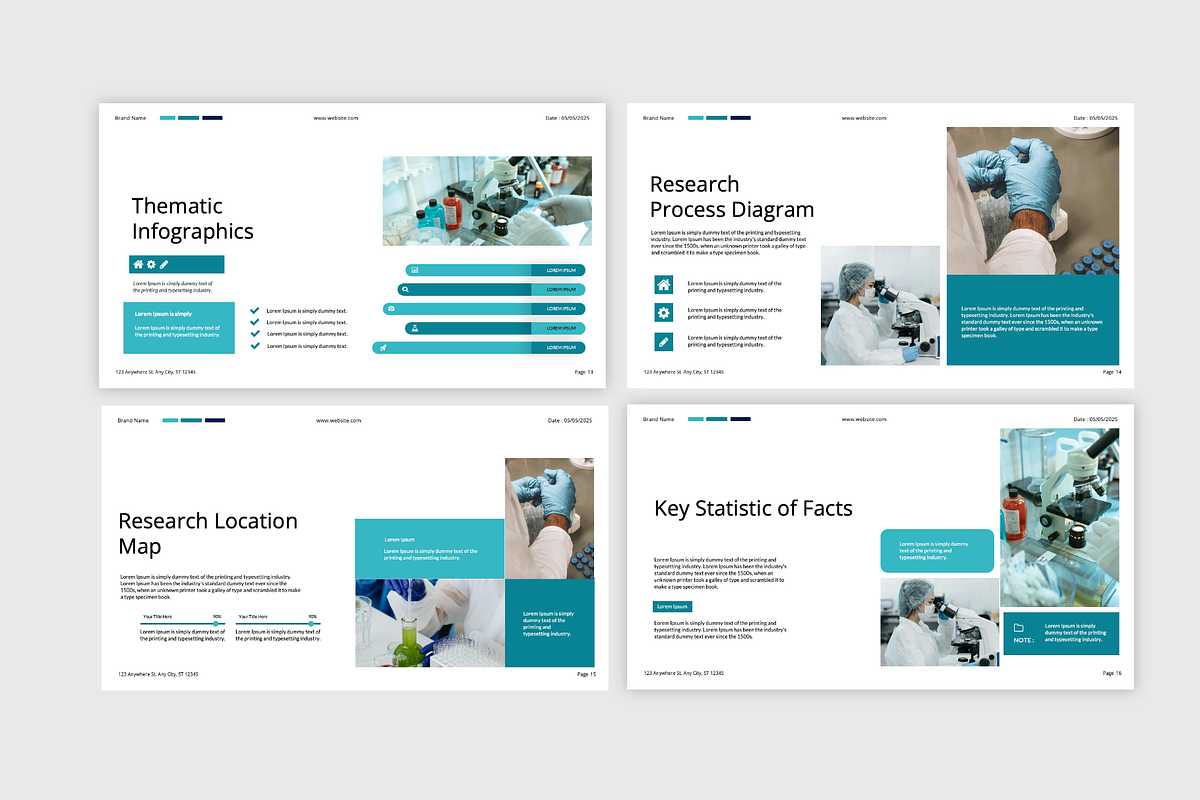
Task: Click 'Date : 05/05/2025' on the page 14 slide
Action: (1096, 118)
